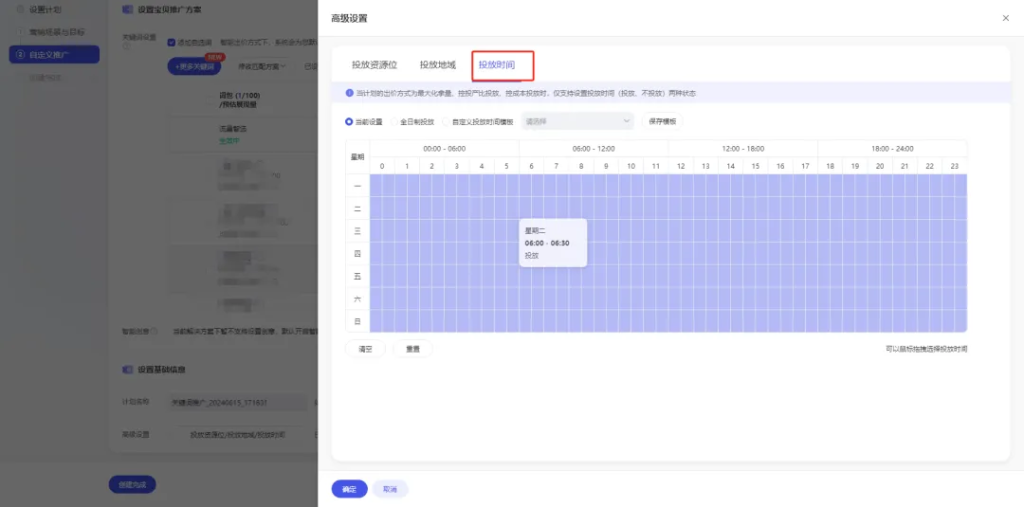This screenshot has height=507, width=1024.
Task: Switch to the 投放地域 tab
Action: 438,65
